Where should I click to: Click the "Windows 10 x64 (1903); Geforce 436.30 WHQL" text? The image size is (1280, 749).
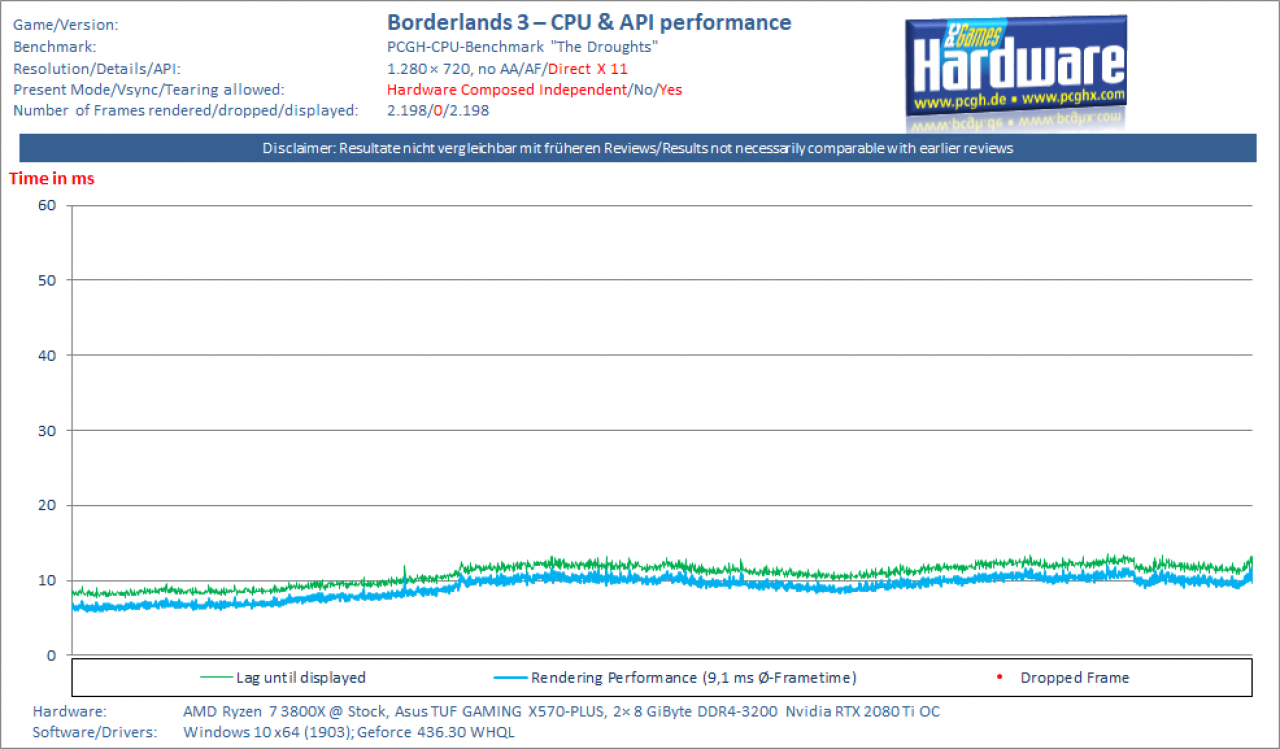tap(350, 732)
